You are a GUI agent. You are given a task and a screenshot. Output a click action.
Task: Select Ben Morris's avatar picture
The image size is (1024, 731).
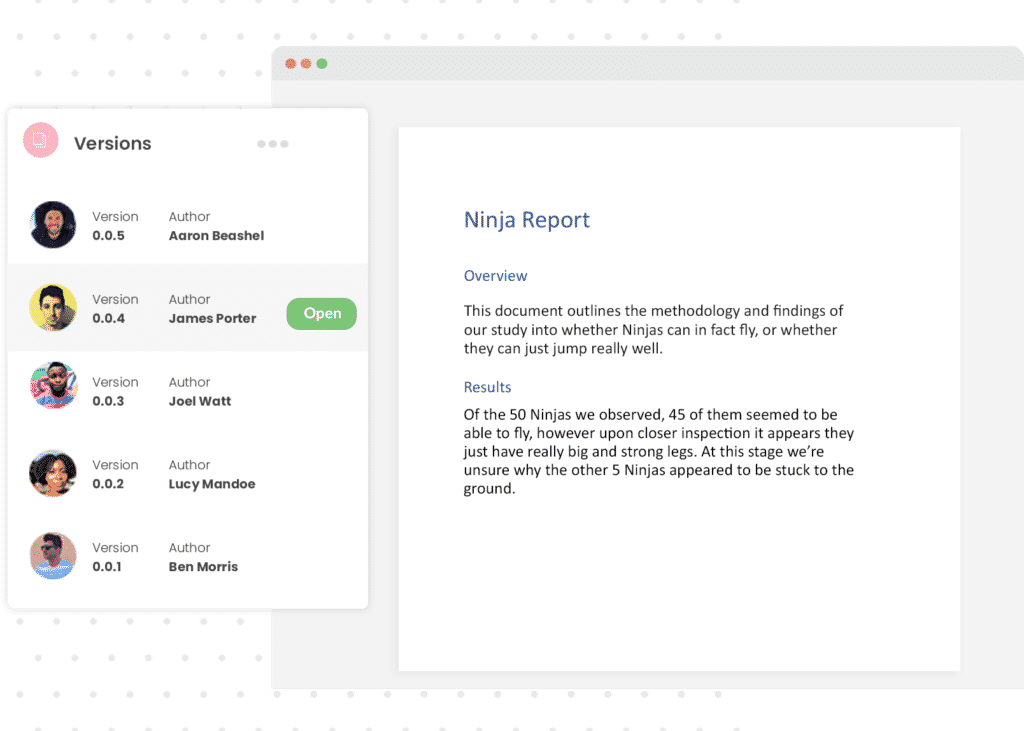(52, 555)
